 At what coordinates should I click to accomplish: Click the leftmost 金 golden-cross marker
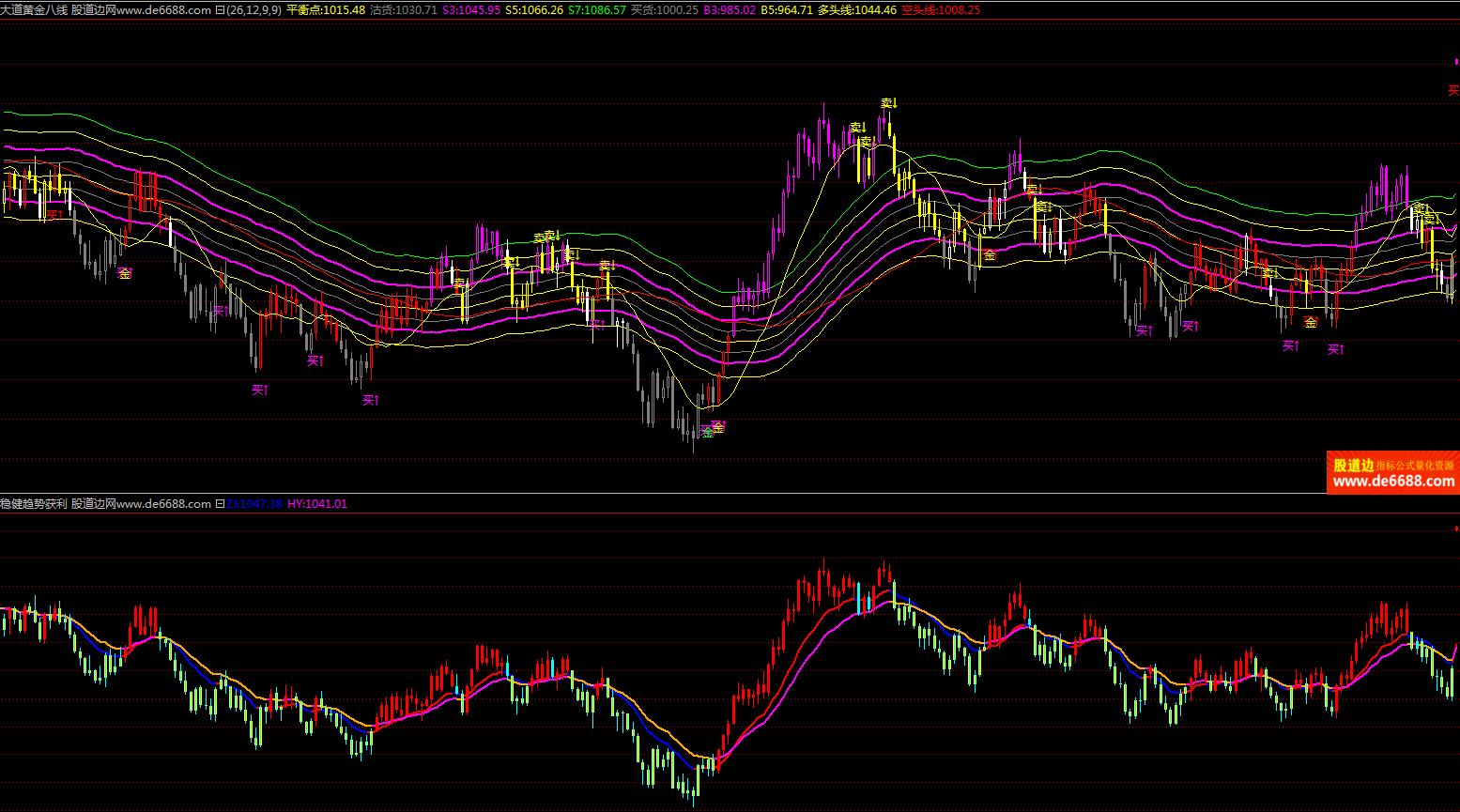(124, 273)
